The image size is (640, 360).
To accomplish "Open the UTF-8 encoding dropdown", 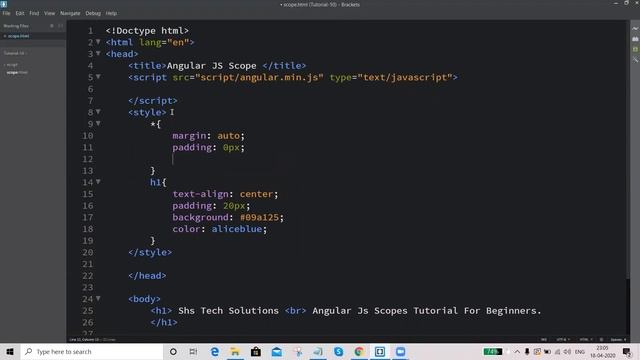I will click(x=563, y=340).
